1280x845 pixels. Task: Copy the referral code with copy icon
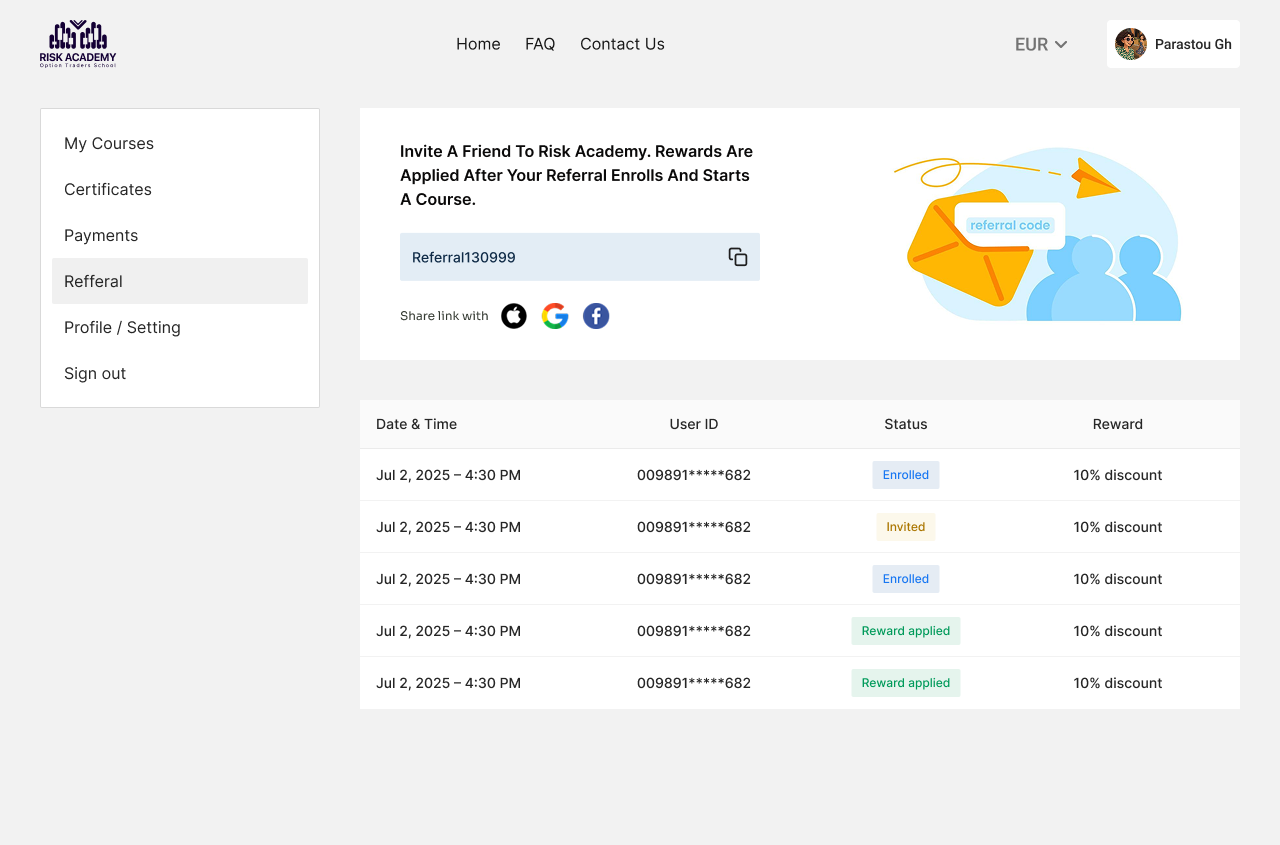(x=738, y=257)
